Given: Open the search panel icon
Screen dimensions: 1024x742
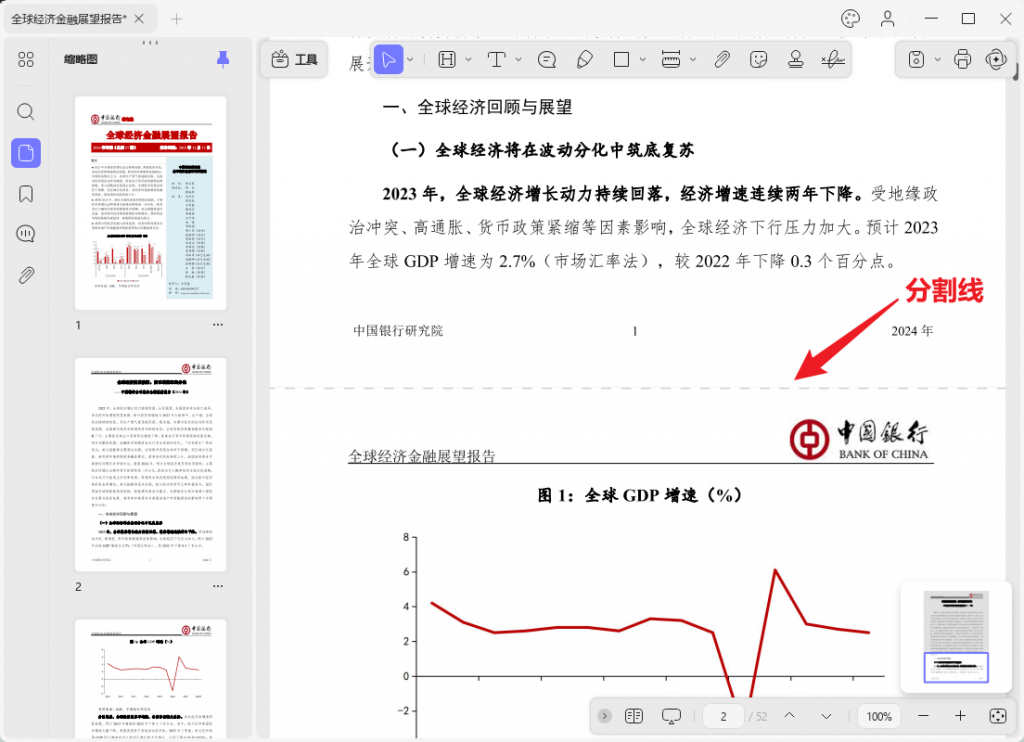Looking at the screenshot, I should click(x=25, y=112).
